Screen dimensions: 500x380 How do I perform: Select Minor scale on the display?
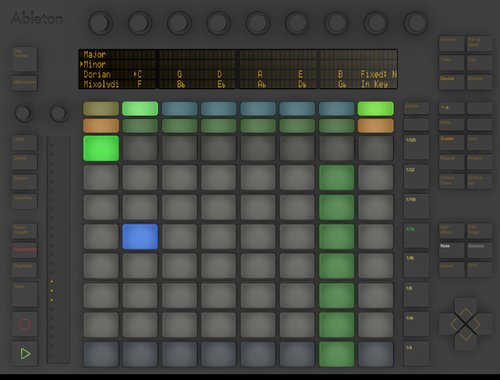tap(95, 64)
